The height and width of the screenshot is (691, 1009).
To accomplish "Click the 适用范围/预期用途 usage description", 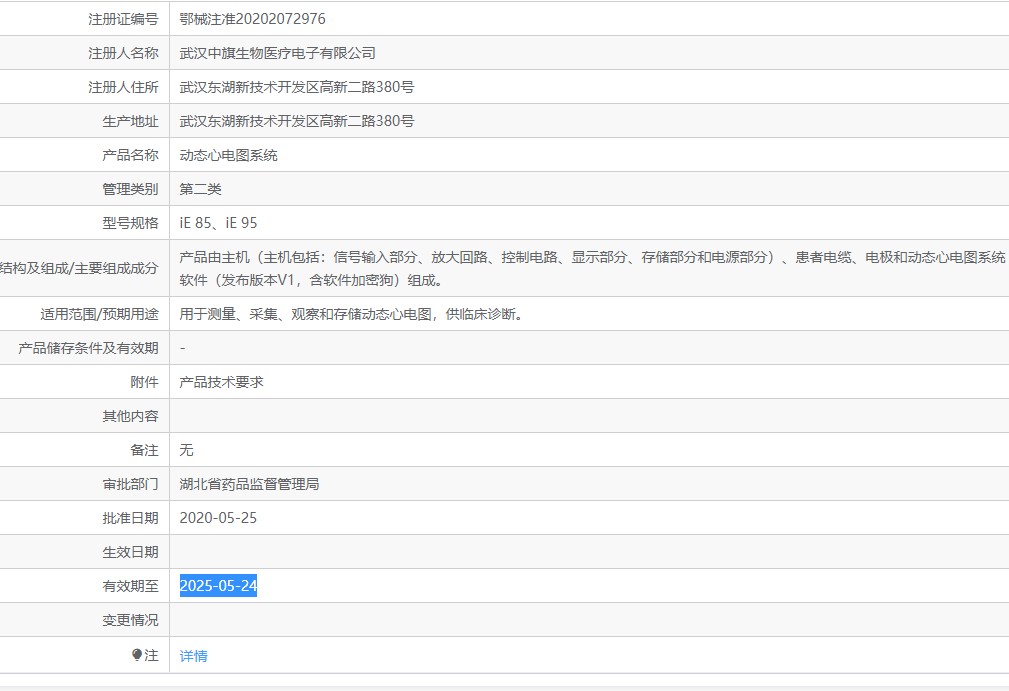I will [351, 314].
